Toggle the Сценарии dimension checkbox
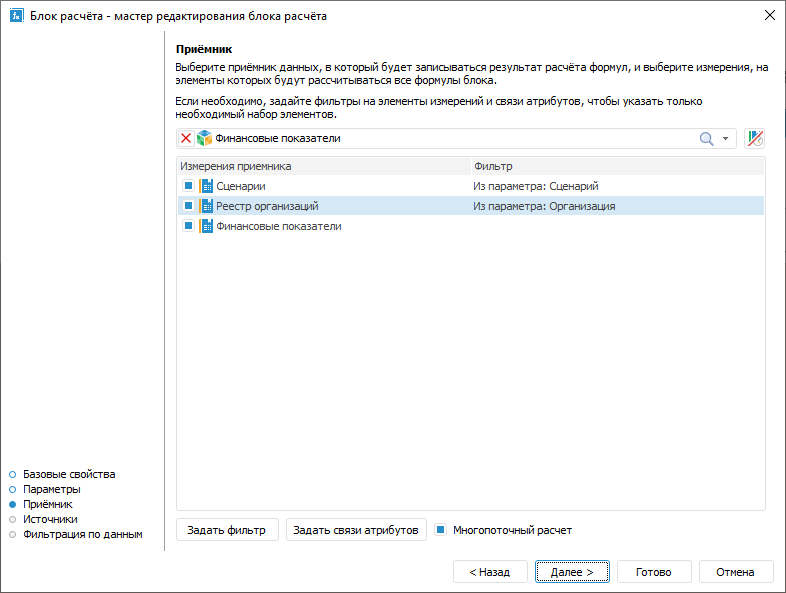This screenshot has height=593, width=786. [x=187, y=186]
